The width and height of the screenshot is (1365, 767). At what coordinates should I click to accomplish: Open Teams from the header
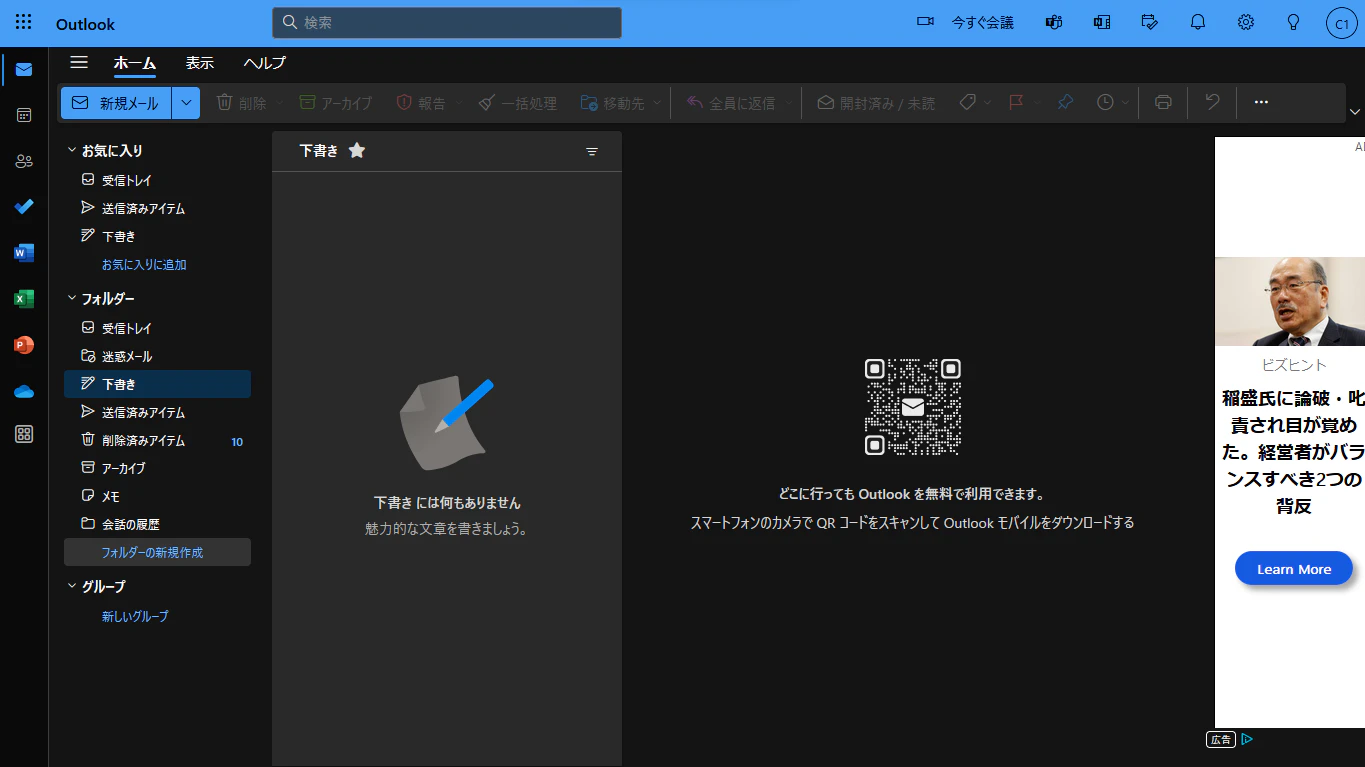pos(1053,22)
